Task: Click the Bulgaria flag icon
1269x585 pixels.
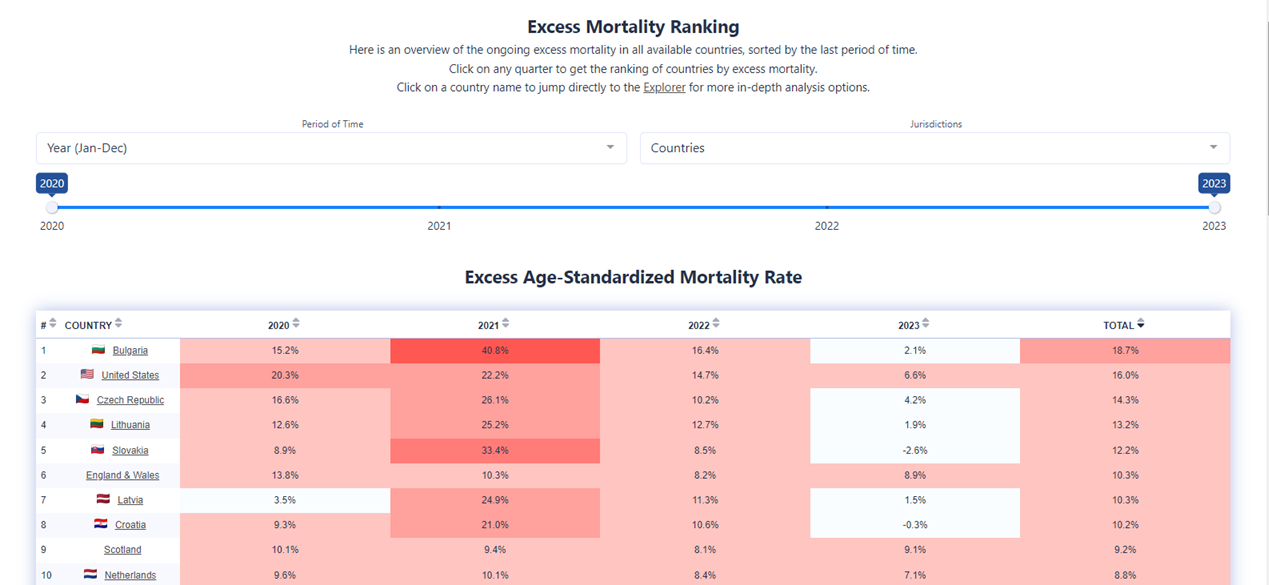Action: (x=98, y=350)
